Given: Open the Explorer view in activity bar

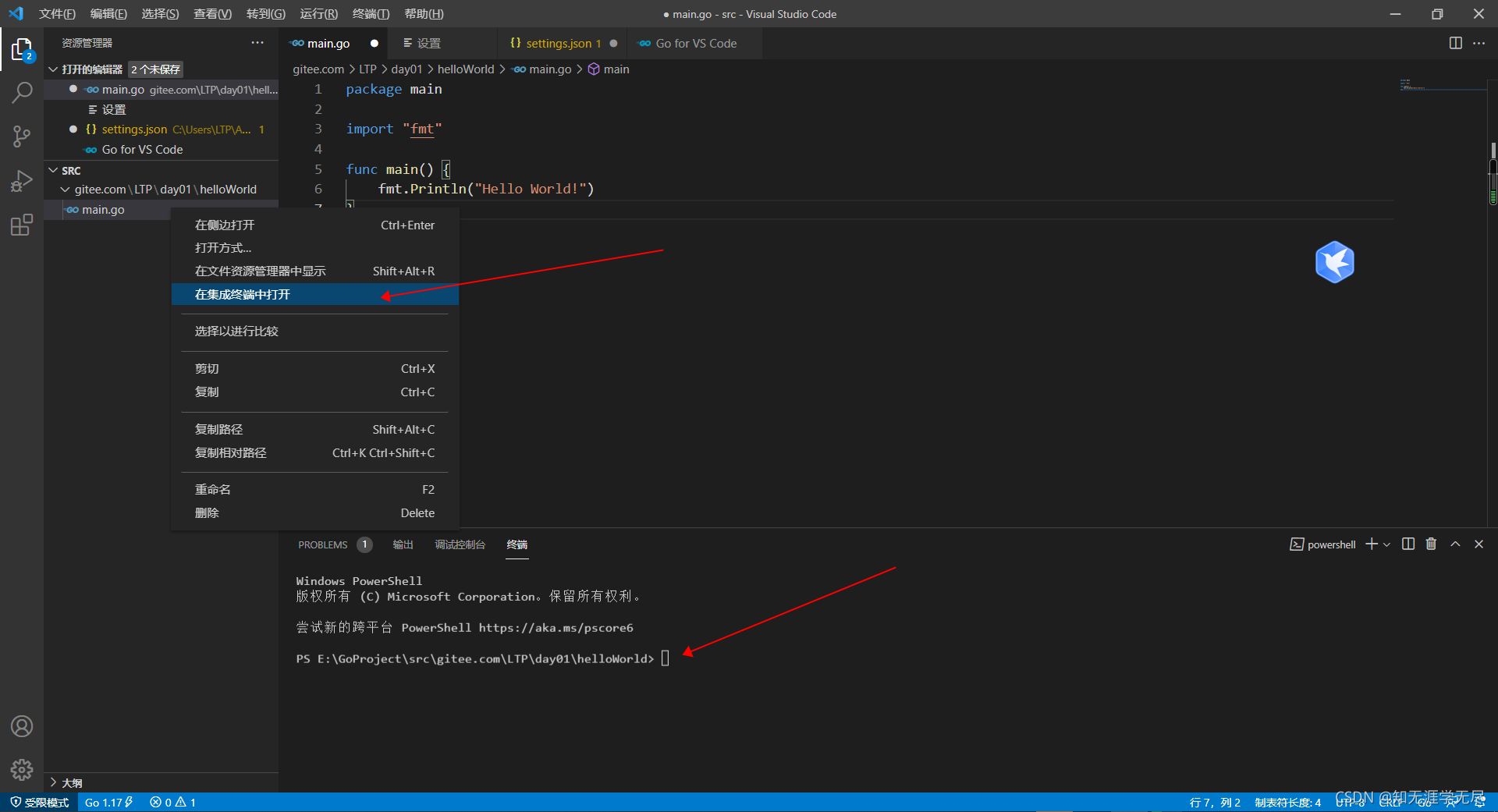Looking at the screenshot, I should tap(22, 50).
